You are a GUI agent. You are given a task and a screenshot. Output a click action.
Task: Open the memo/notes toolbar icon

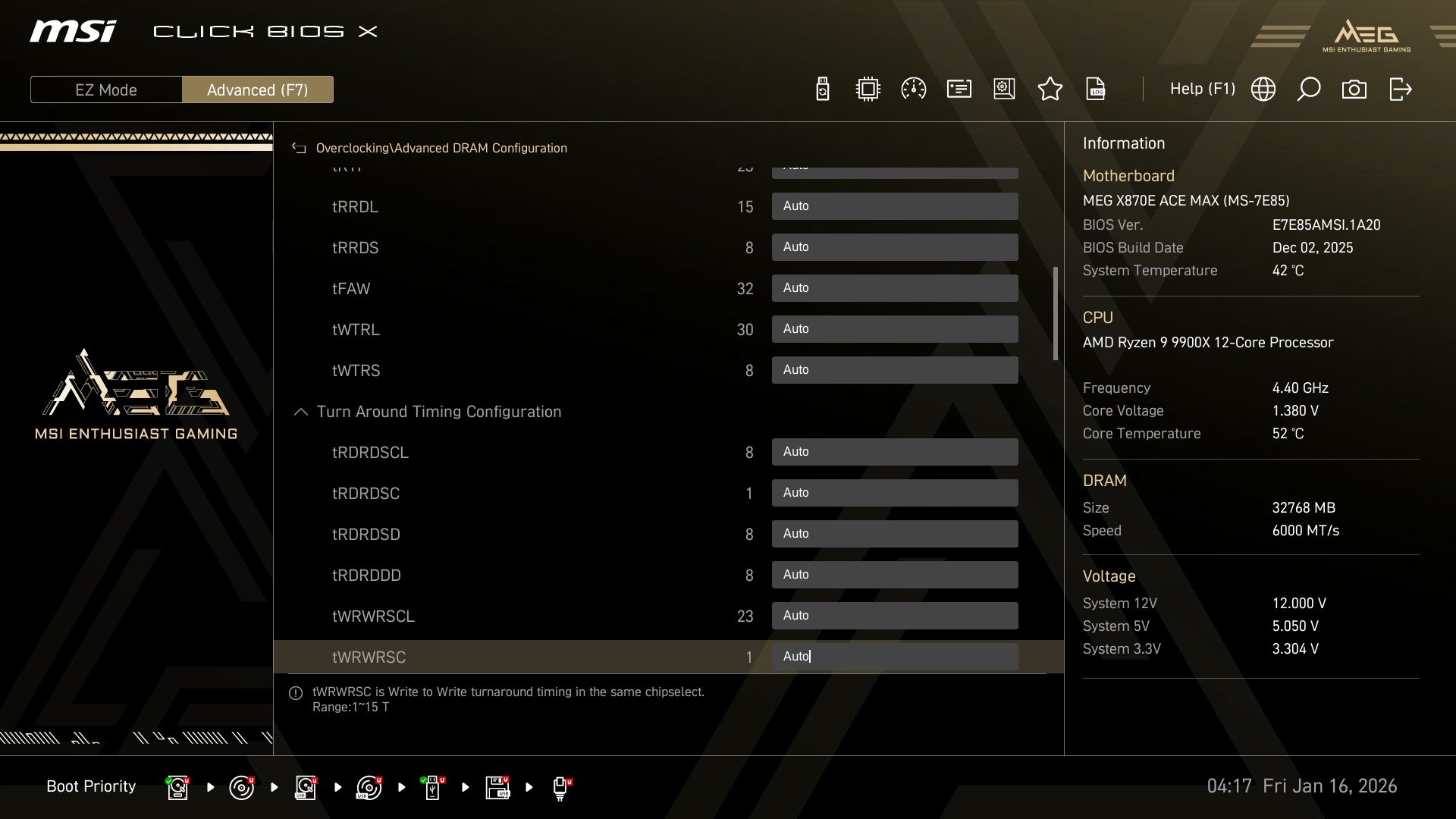pyautogui.click(x=959, y=89)
